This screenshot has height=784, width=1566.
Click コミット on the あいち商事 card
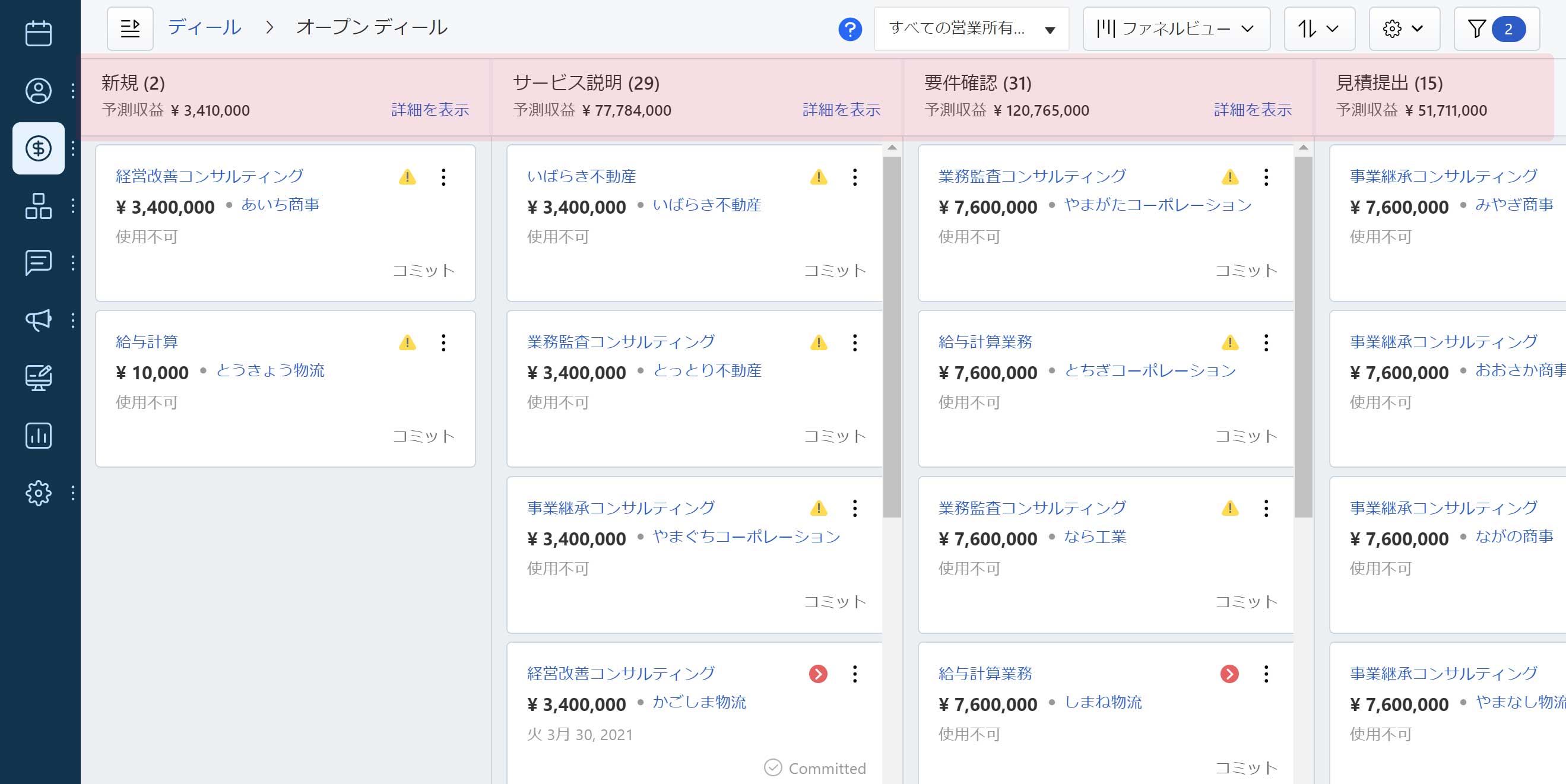pos(424,271)
